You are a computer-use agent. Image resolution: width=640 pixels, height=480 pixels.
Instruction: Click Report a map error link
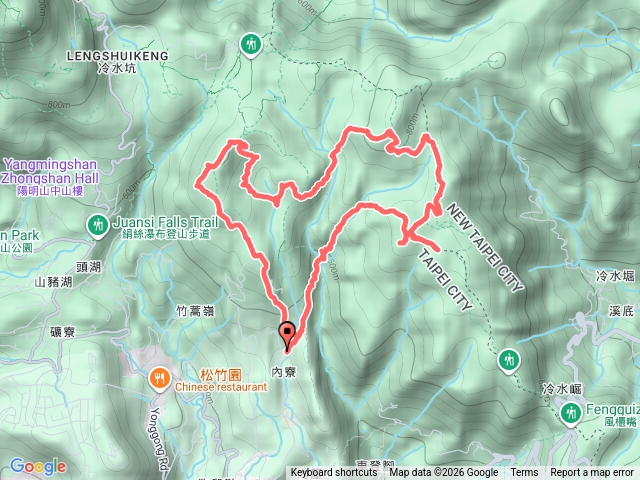click(591, 473)
